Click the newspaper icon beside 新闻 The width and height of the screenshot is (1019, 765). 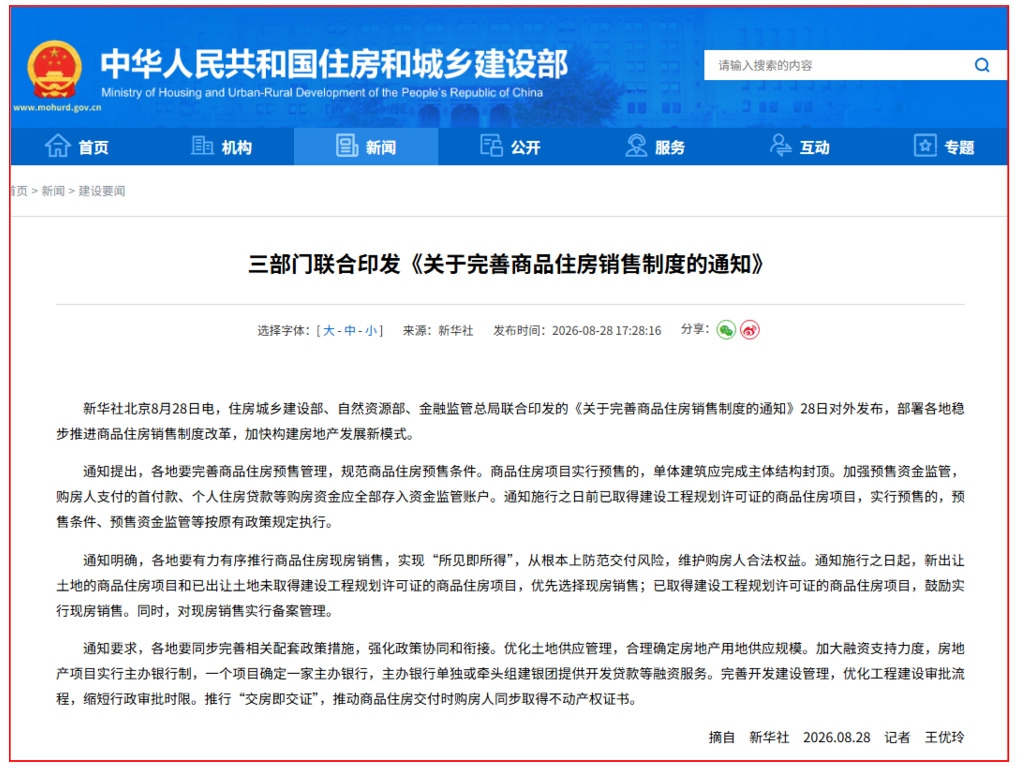coord(346,145)
